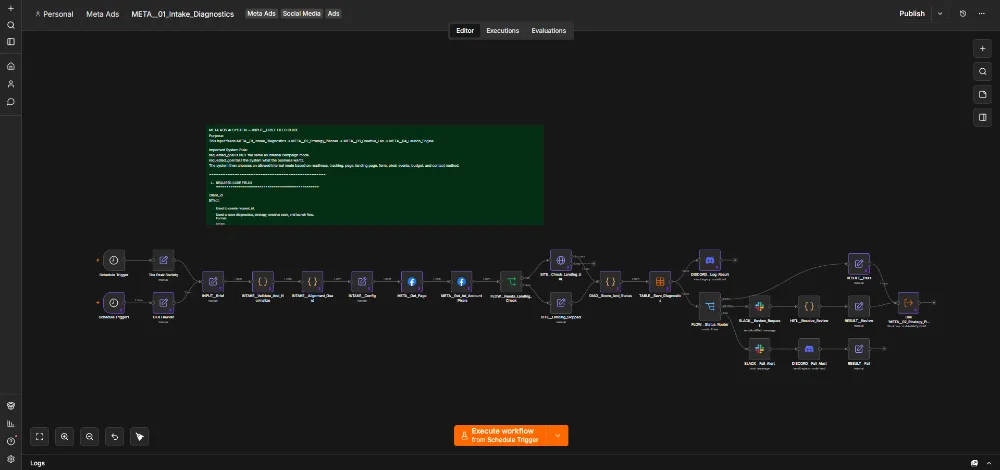Open the META__Get_Page Facebook node

point(412,281)
